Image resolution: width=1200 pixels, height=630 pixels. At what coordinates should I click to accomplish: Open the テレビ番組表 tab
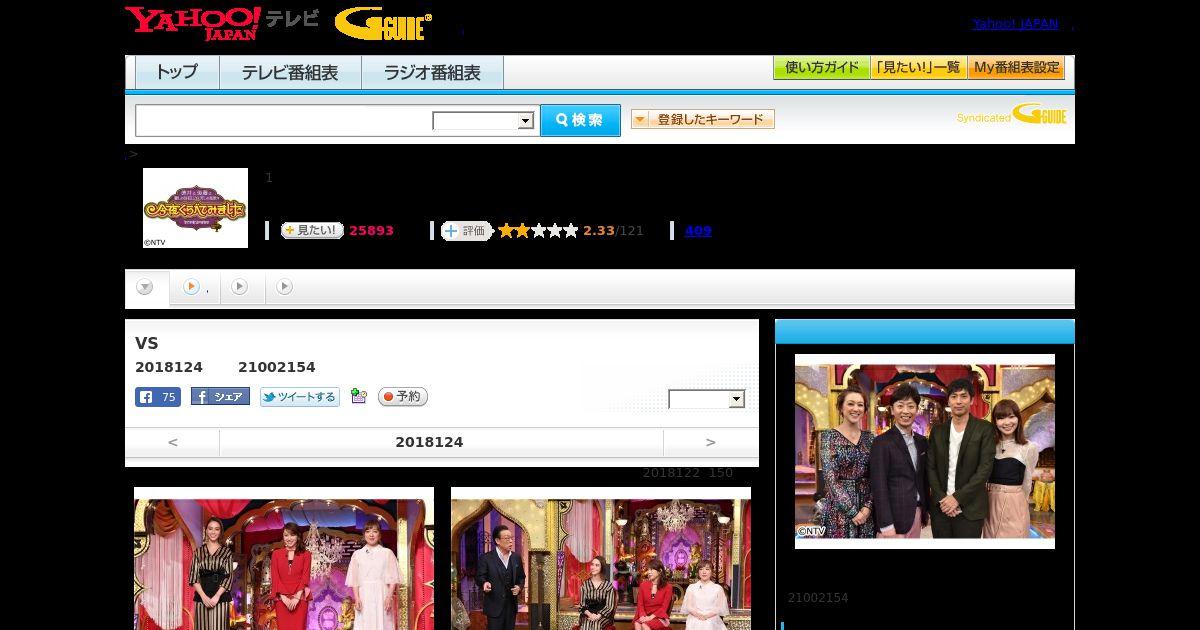pos(290,72)
